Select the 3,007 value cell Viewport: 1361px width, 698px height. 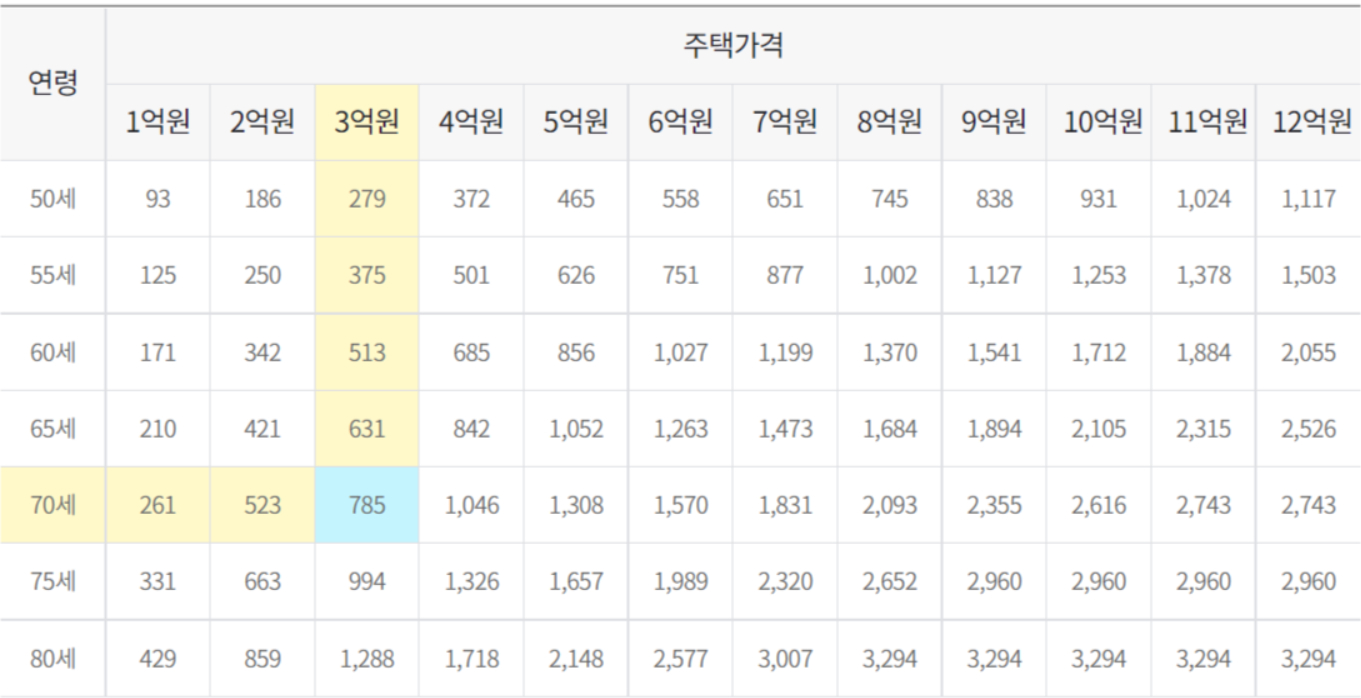point(785,658)
